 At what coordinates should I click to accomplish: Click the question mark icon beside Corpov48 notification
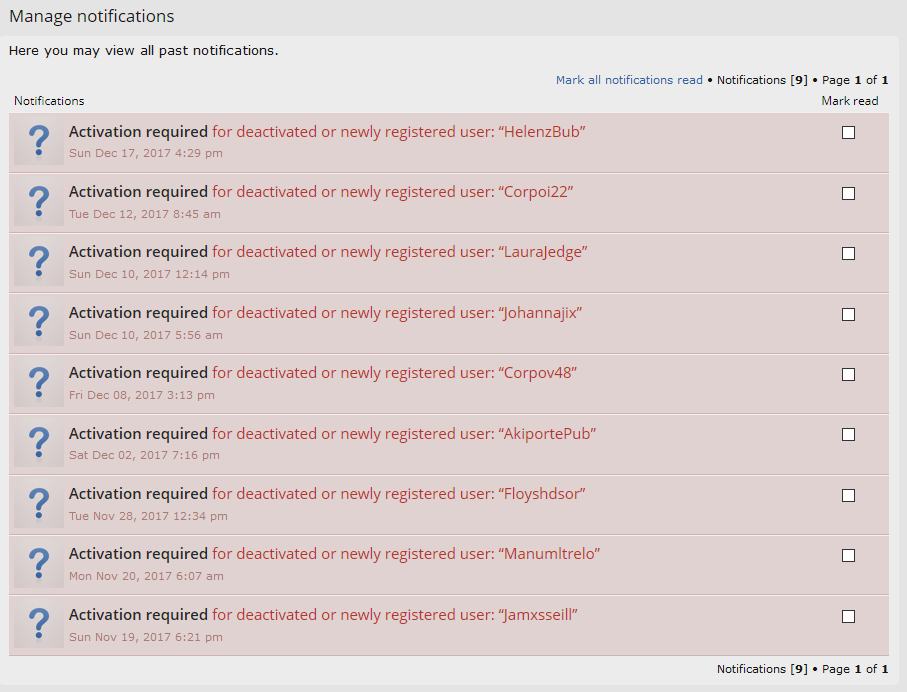point(39,383)
